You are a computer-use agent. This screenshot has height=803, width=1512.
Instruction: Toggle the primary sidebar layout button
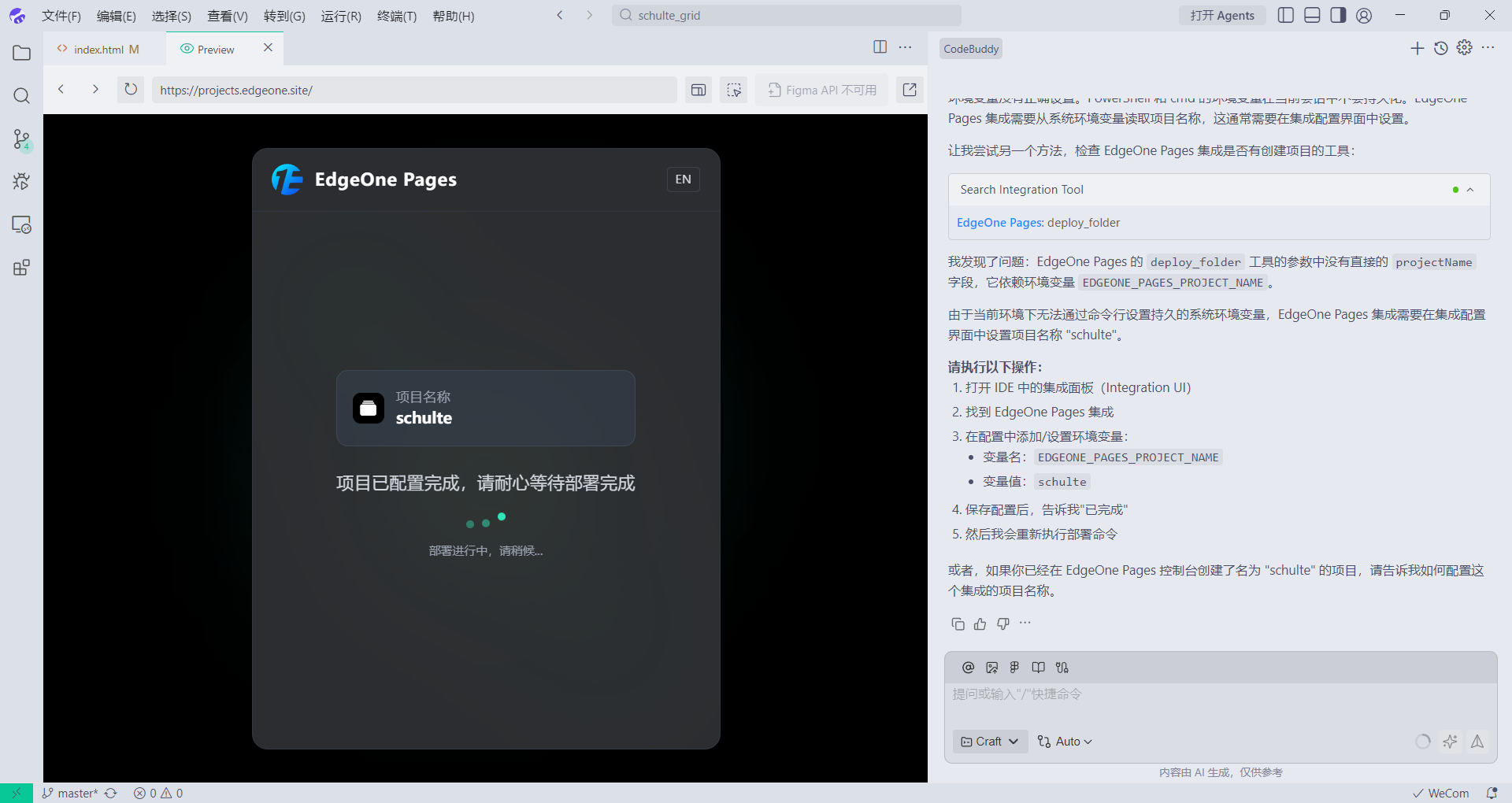(x=1286, y=15)
